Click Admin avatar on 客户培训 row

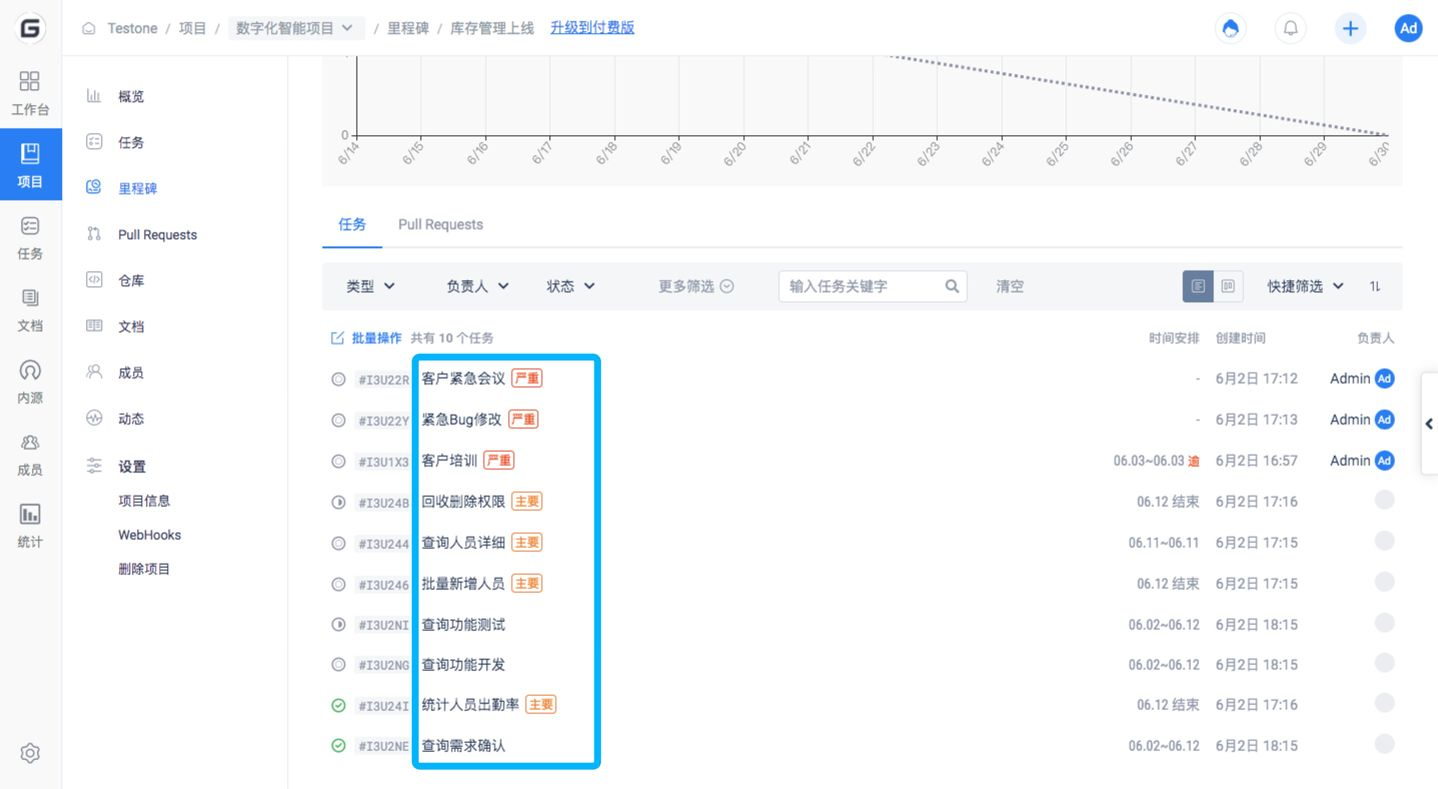click(x=1384, y=461)
